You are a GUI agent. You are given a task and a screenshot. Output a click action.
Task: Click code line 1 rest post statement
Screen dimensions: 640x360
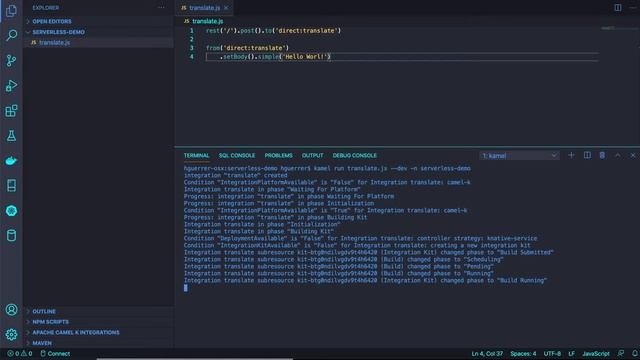pyautogui.click(x=273, y=31)
